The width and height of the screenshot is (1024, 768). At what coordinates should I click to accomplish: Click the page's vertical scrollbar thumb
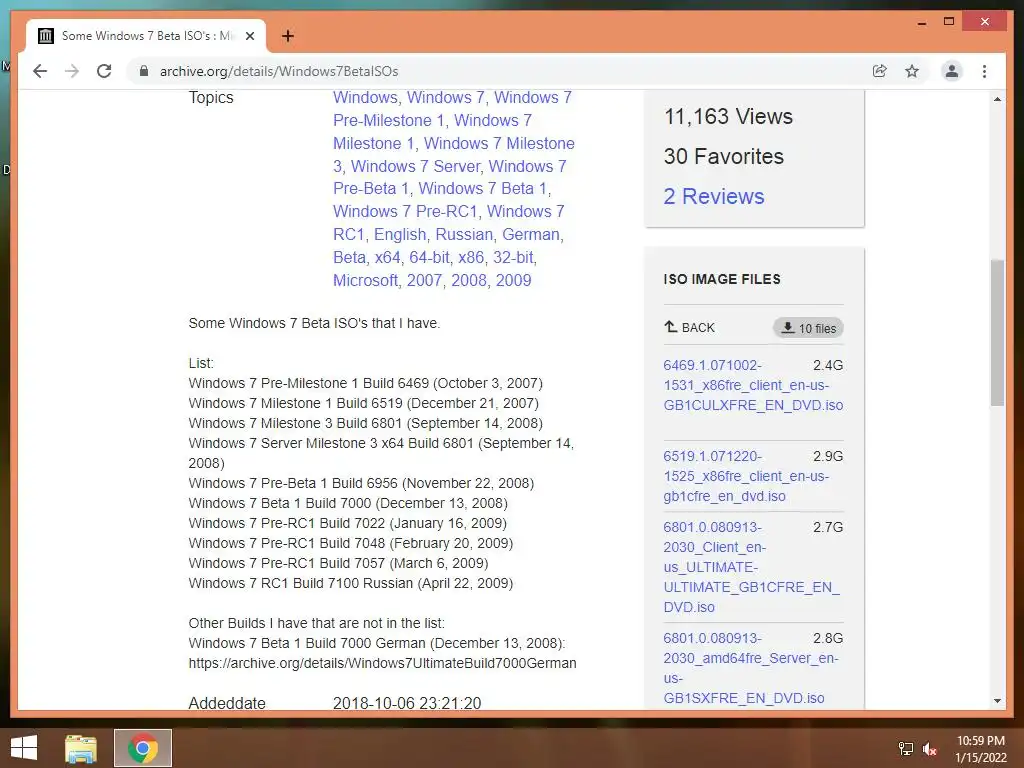(x=997, y=332)
